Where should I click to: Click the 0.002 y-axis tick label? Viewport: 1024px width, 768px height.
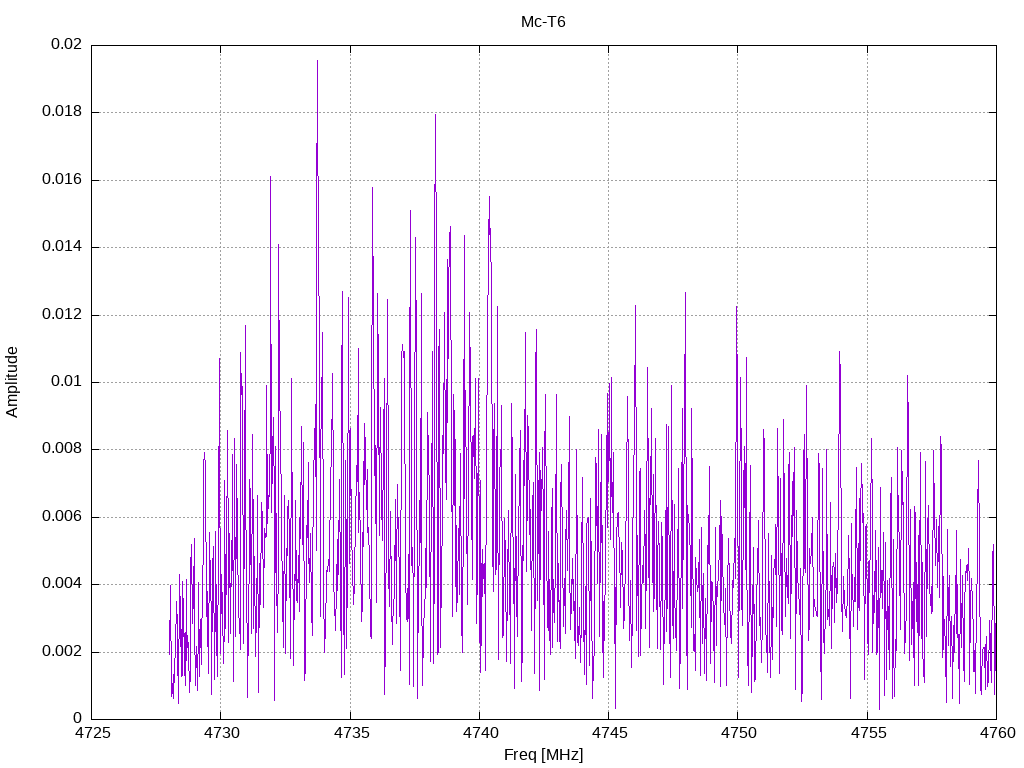coord(62,652)
